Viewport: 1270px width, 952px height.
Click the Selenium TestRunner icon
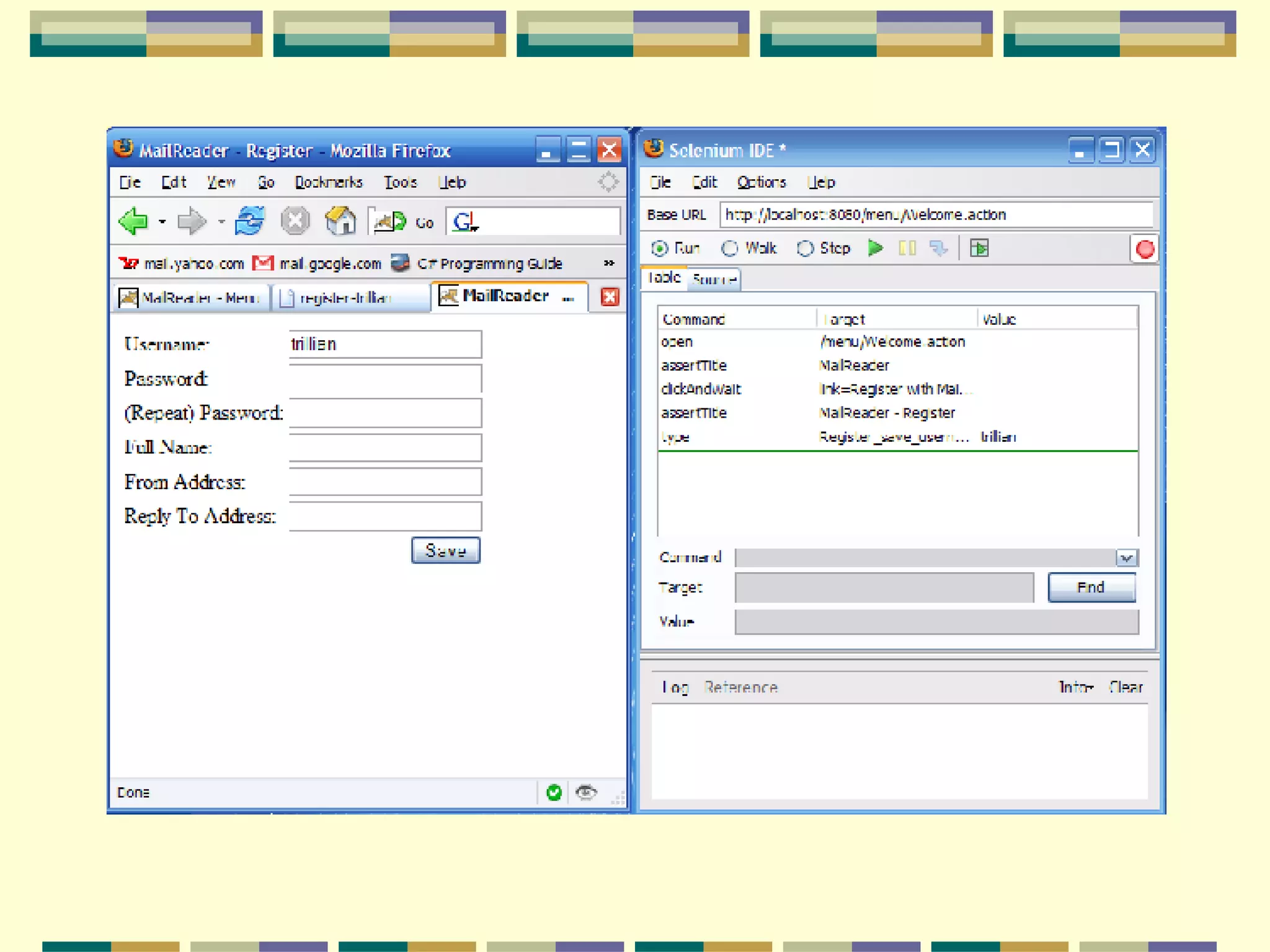coord(979,249)
